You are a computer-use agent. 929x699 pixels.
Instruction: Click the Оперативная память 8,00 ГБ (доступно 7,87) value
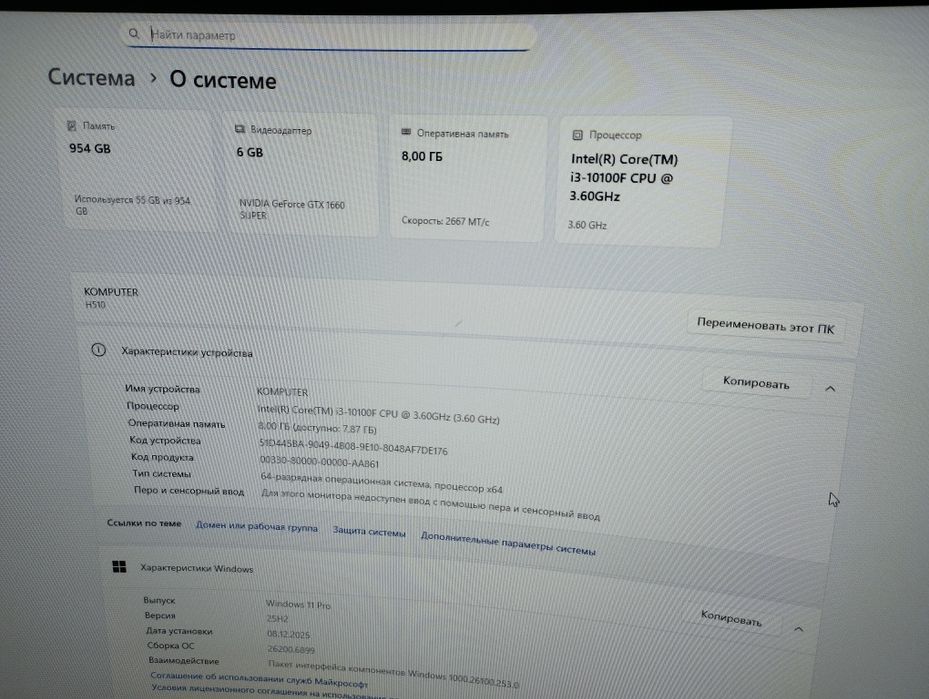pyautogui.click(x=317, y=428)
